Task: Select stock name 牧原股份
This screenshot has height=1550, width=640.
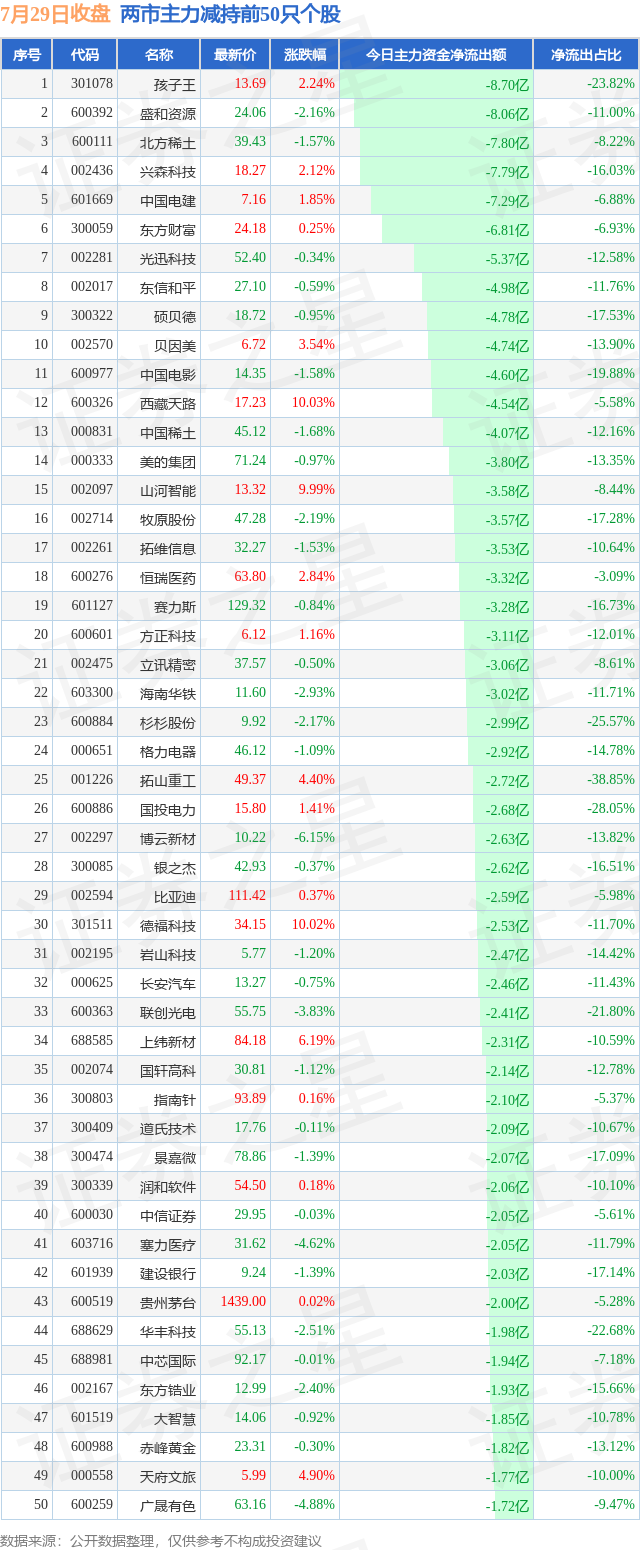Action: pos(168,519)
